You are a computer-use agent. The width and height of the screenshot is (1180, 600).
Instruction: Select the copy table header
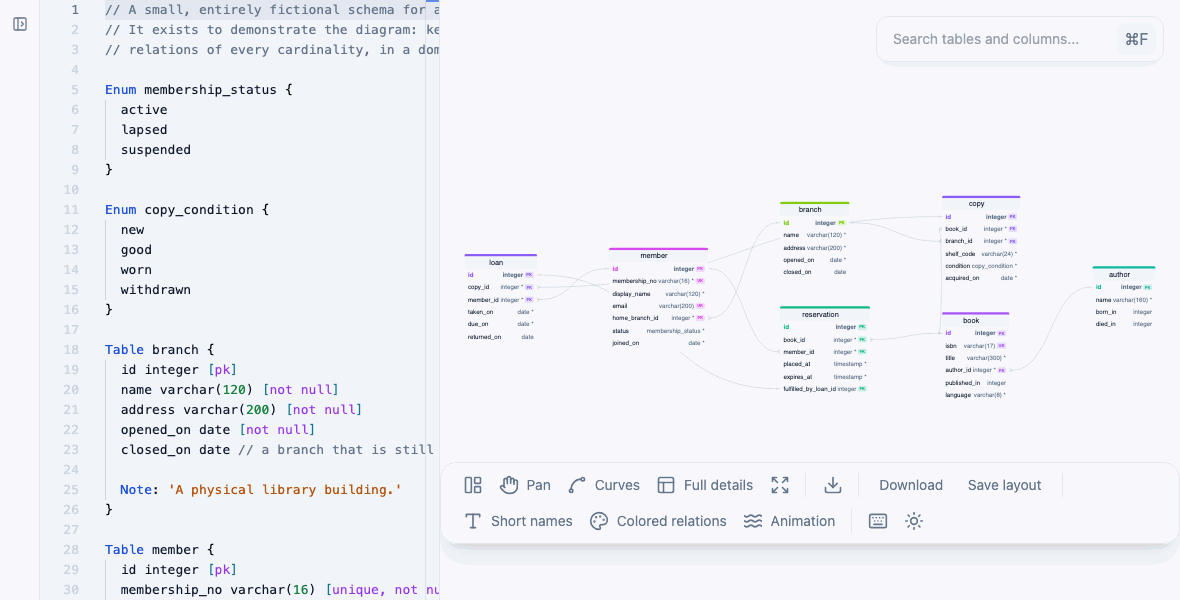pos(981,203)
